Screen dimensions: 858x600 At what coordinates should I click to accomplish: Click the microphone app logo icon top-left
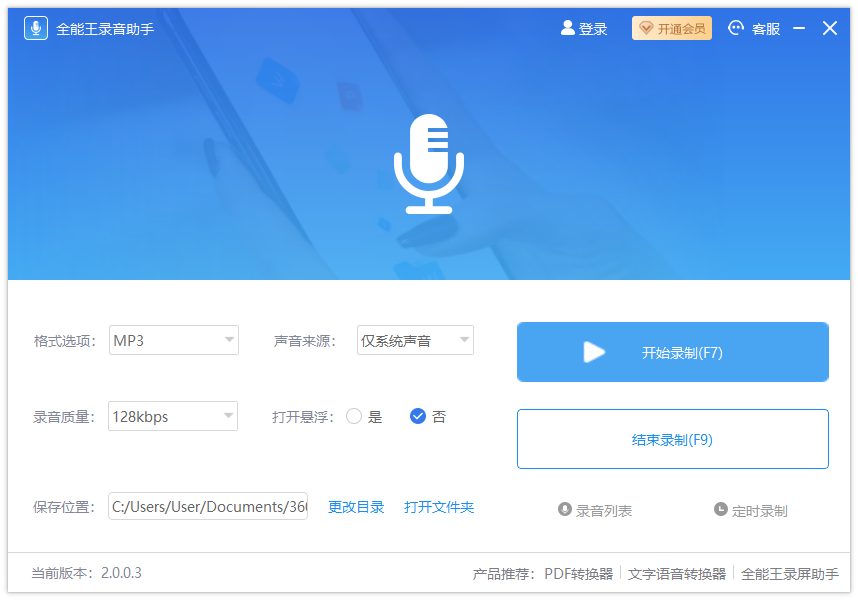[36, 27]
